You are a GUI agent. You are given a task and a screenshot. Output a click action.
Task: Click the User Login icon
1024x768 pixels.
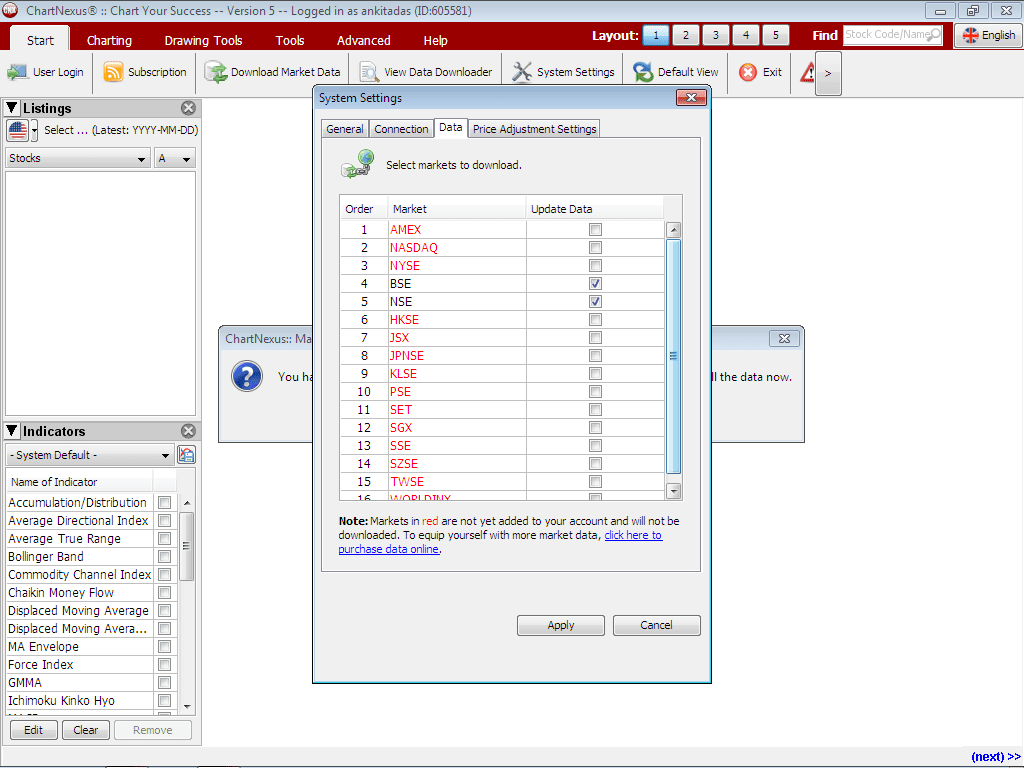tap(17, 72)
